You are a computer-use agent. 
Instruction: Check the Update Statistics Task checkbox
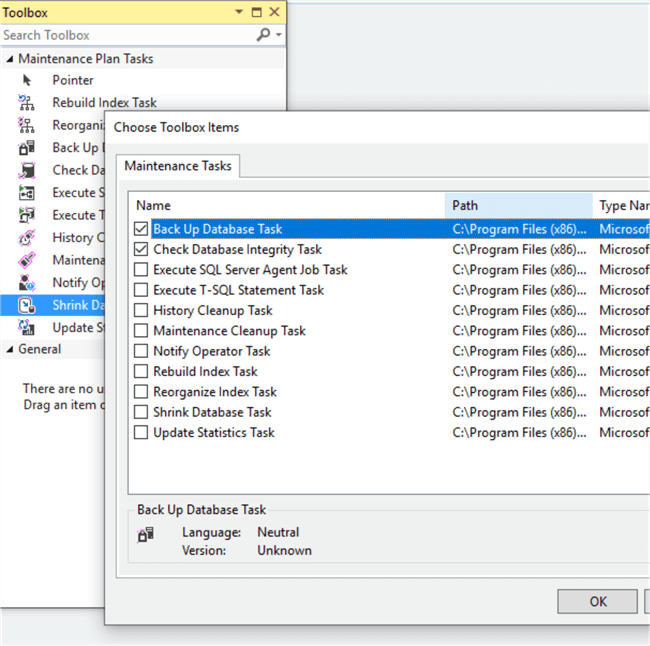coord(141,432)
